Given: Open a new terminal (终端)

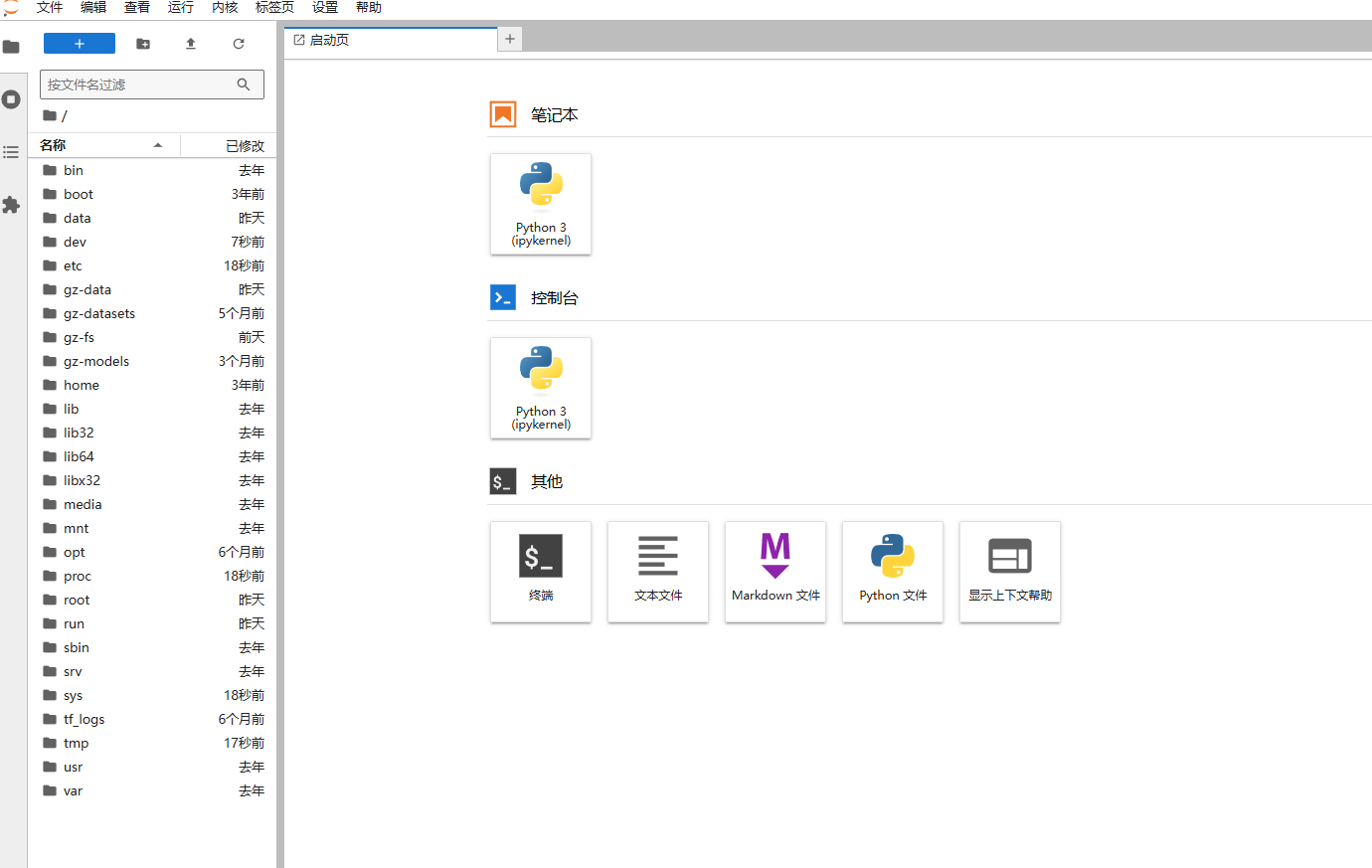Looking at the screenshot, I should coord(541,572).
